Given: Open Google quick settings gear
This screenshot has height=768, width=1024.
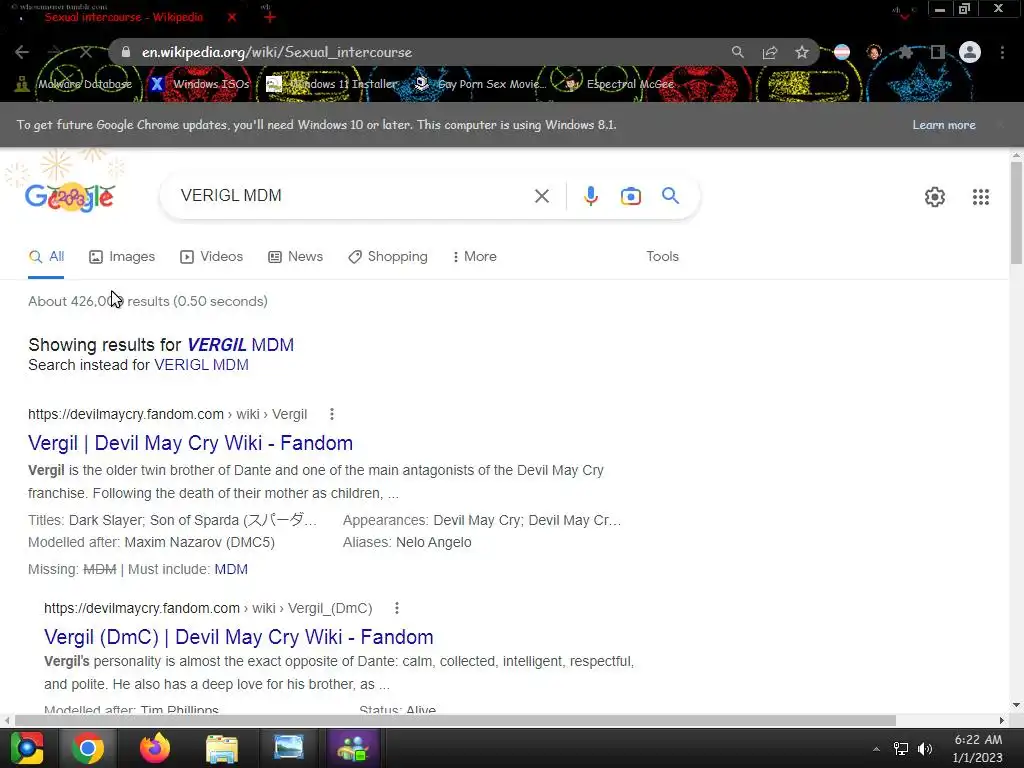Looking at the screenshot, I should pos(935,197).
